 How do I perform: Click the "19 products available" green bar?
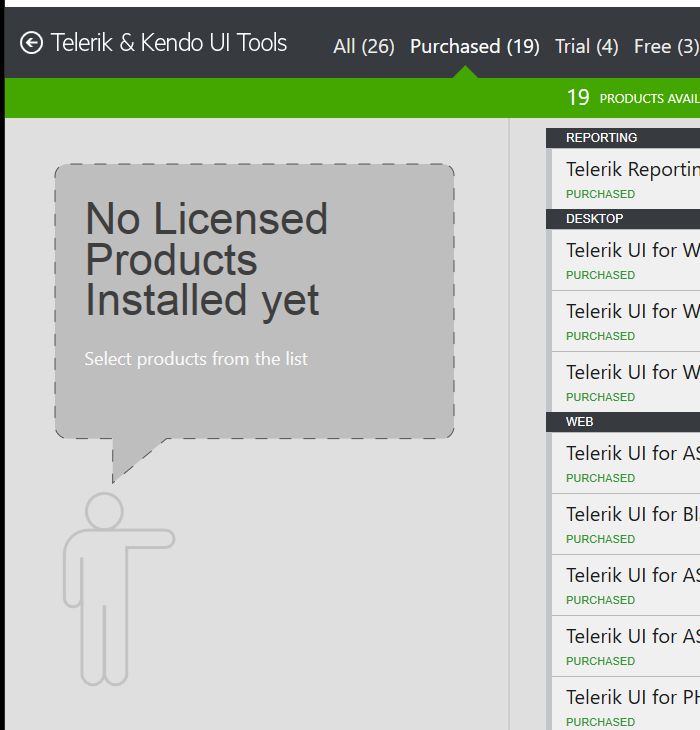coord(630,98)
